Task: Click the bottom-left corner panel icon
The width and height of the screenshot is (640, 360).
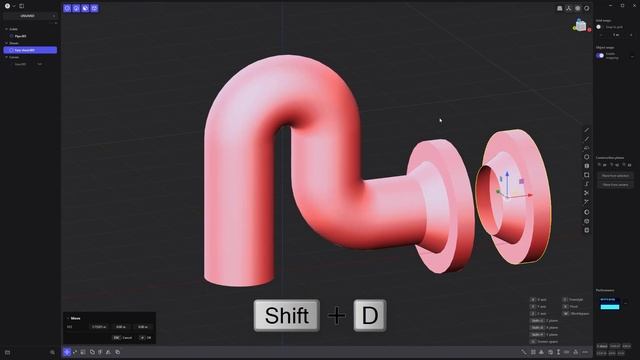Action: pyautogui.click(x=7, y=352)
